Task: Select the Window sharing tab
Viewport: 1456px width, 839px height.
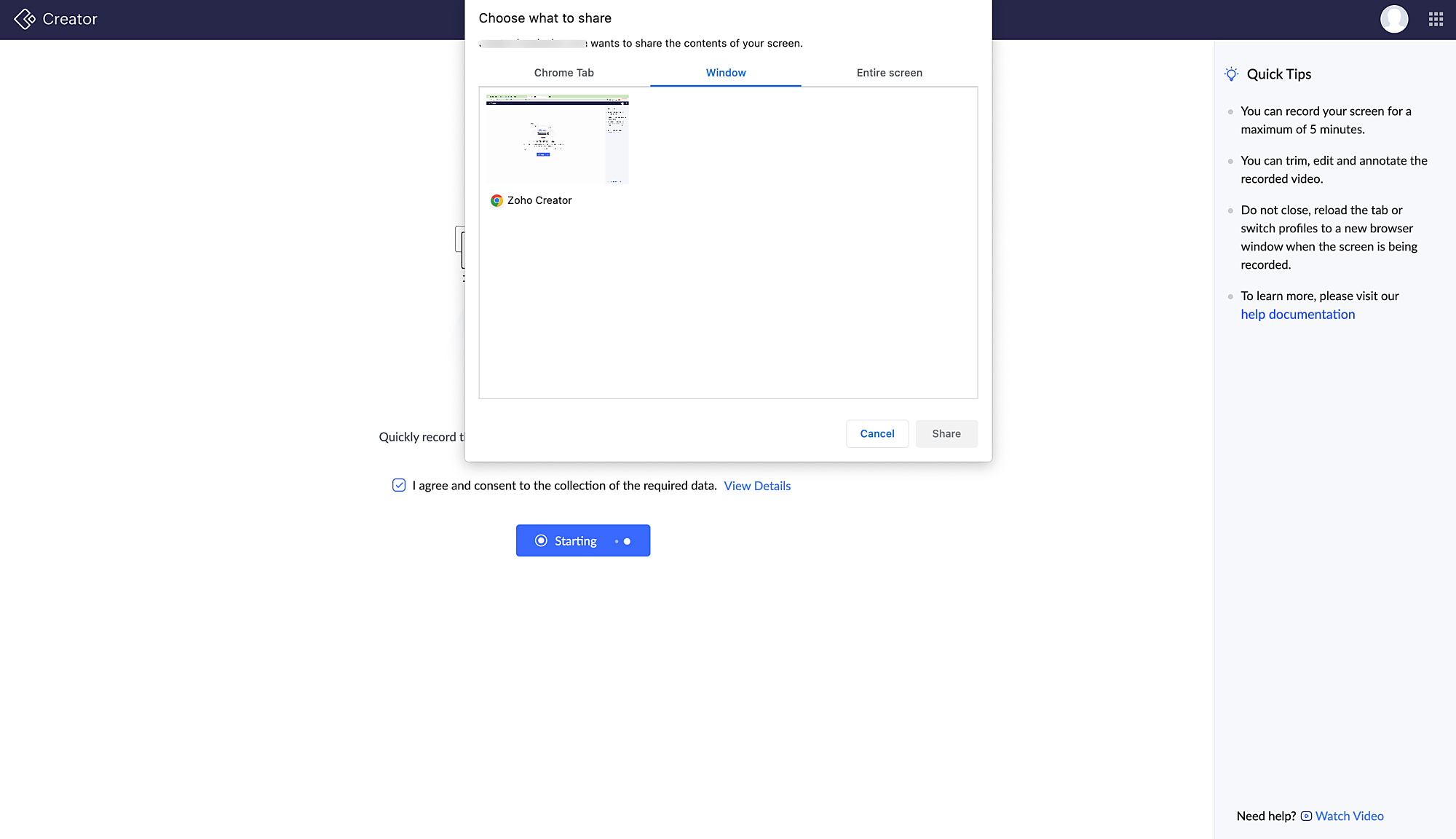Action: pyautogui.click(x=725, y=73)
